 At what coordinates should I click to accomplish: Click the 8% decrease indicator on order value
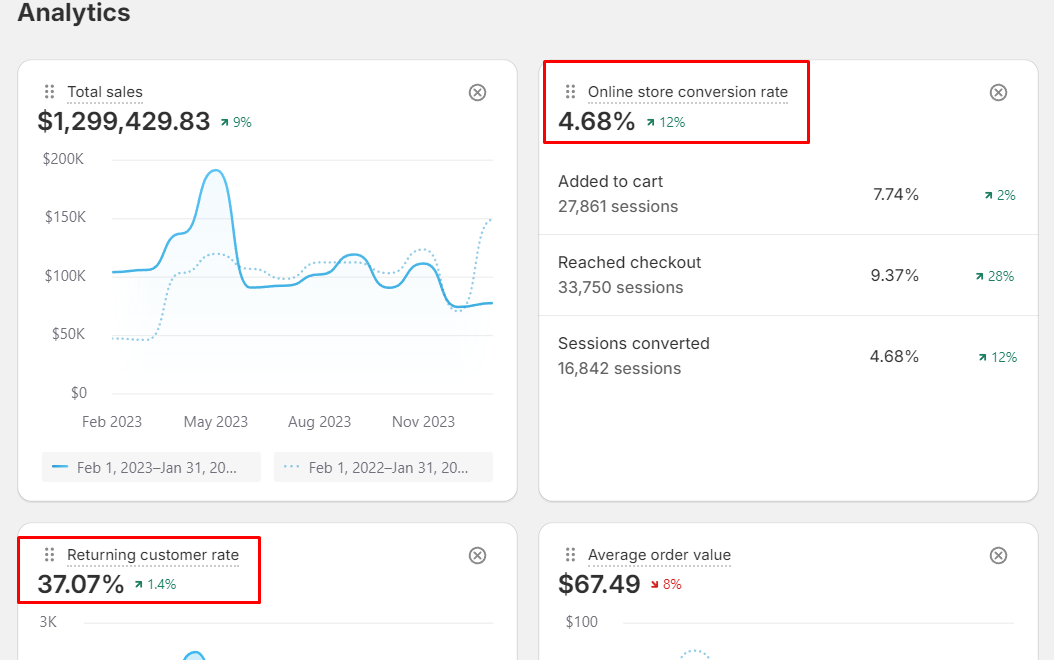(666, 585)
